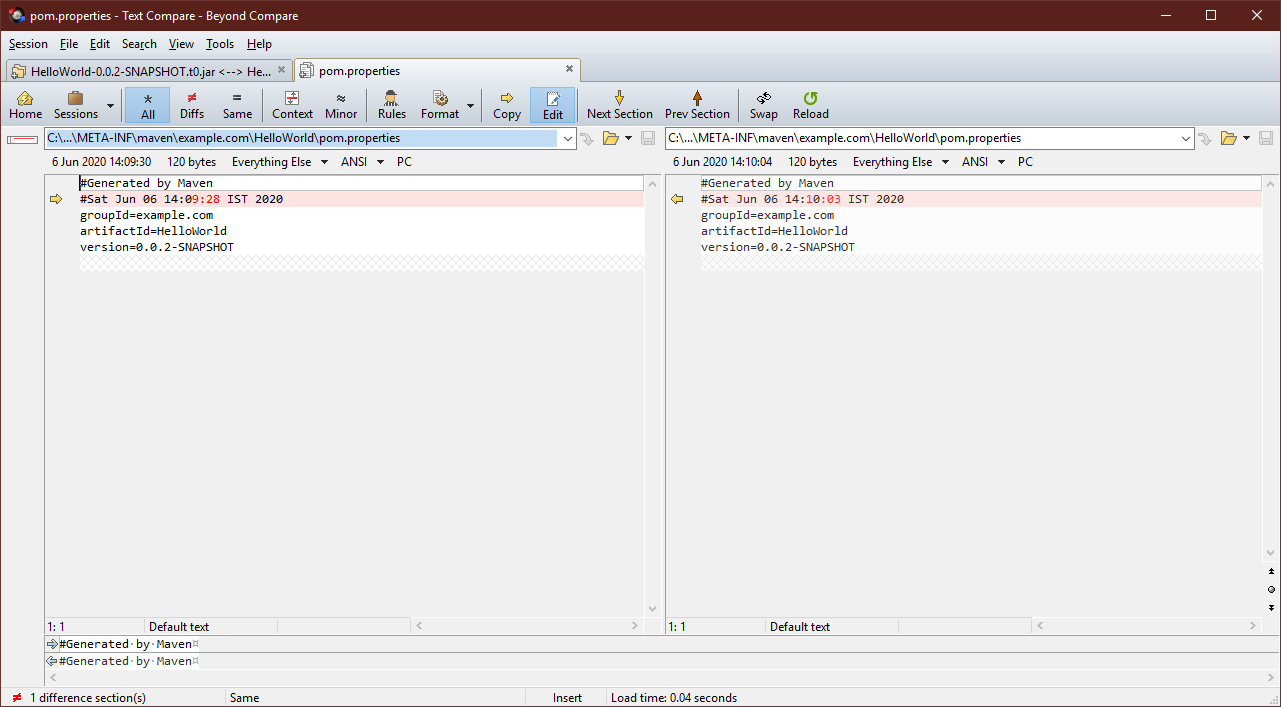Viewport: 1281px width, 707px height.
Task: Toggle the Diffs display filter
Action: (x=192, y=105)
